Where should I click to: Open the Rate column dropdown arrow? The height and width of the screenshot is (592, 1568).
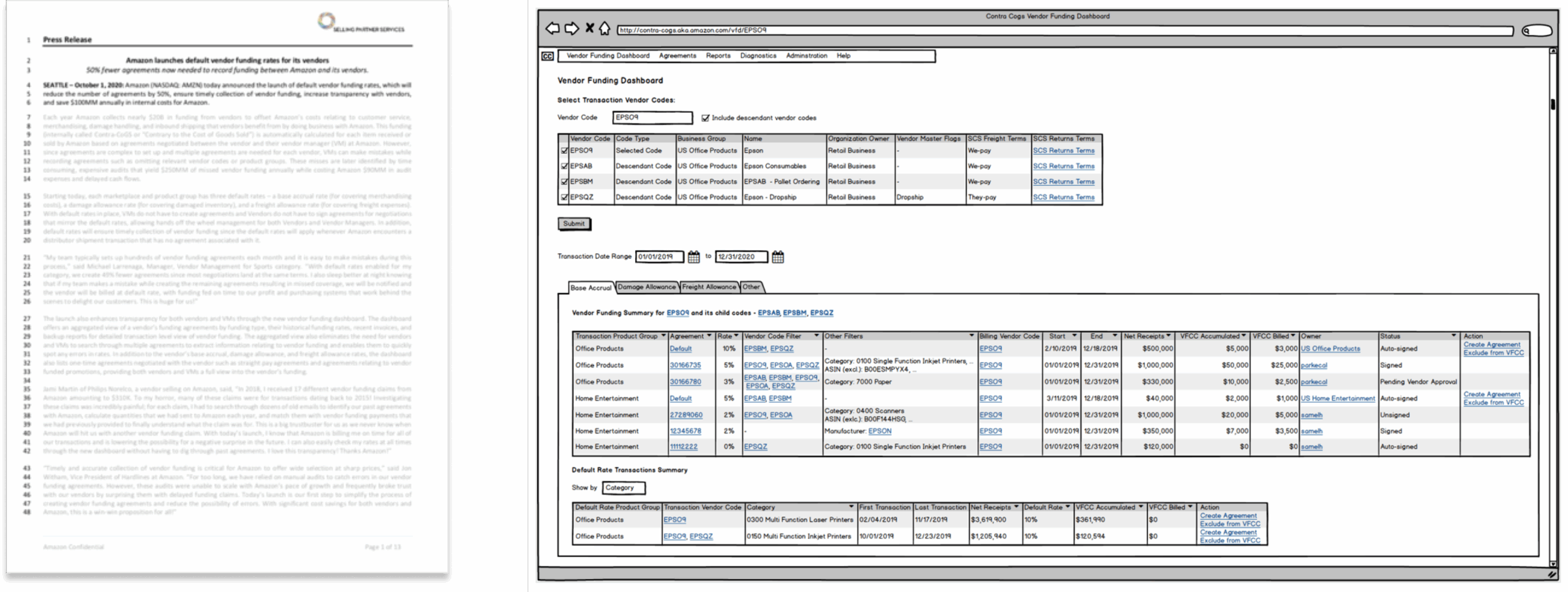[736, 336]
